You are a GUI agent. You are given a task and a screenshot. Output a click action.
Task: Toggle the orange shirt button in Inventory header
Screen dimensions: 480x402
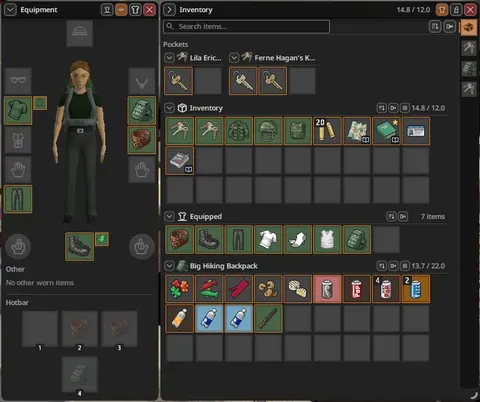[x=442, y=10]
